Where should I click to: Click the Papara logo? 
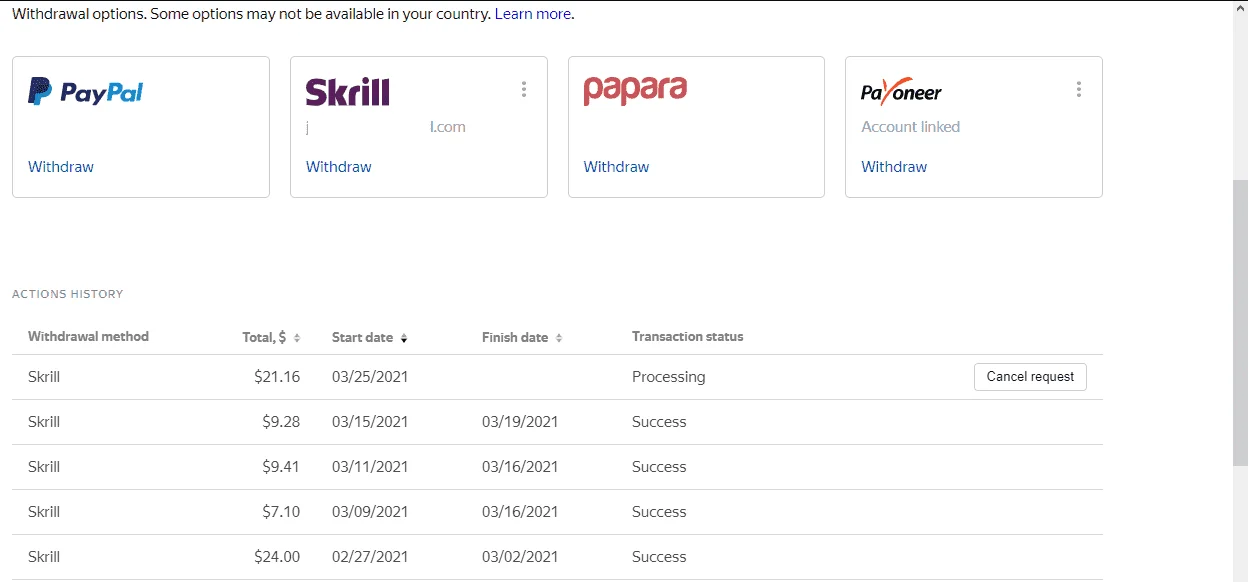tap(635, 90)
